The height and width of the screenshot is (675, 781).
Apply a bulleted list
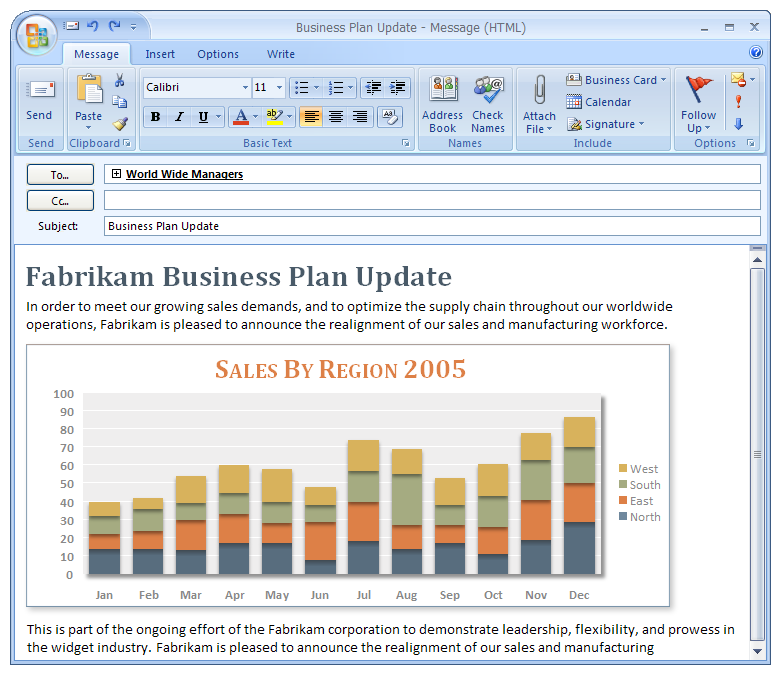point(301,88)
